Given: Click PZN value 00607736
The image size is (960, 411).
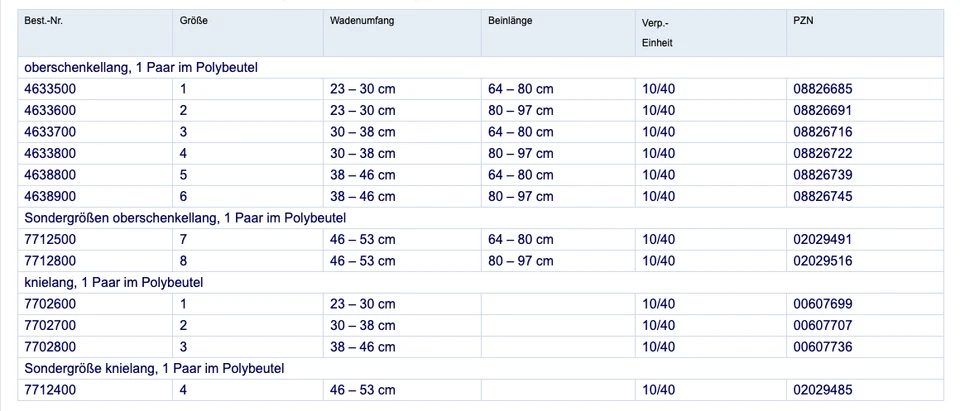Looking at the screenshot, I should click(822, 347).
